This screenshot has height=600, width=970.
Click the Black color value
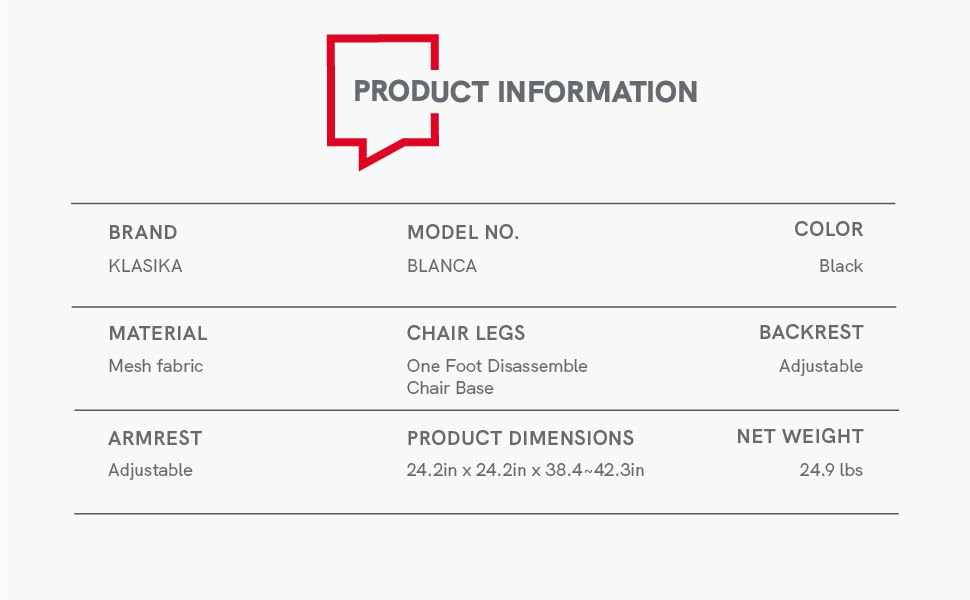point(841,266)
